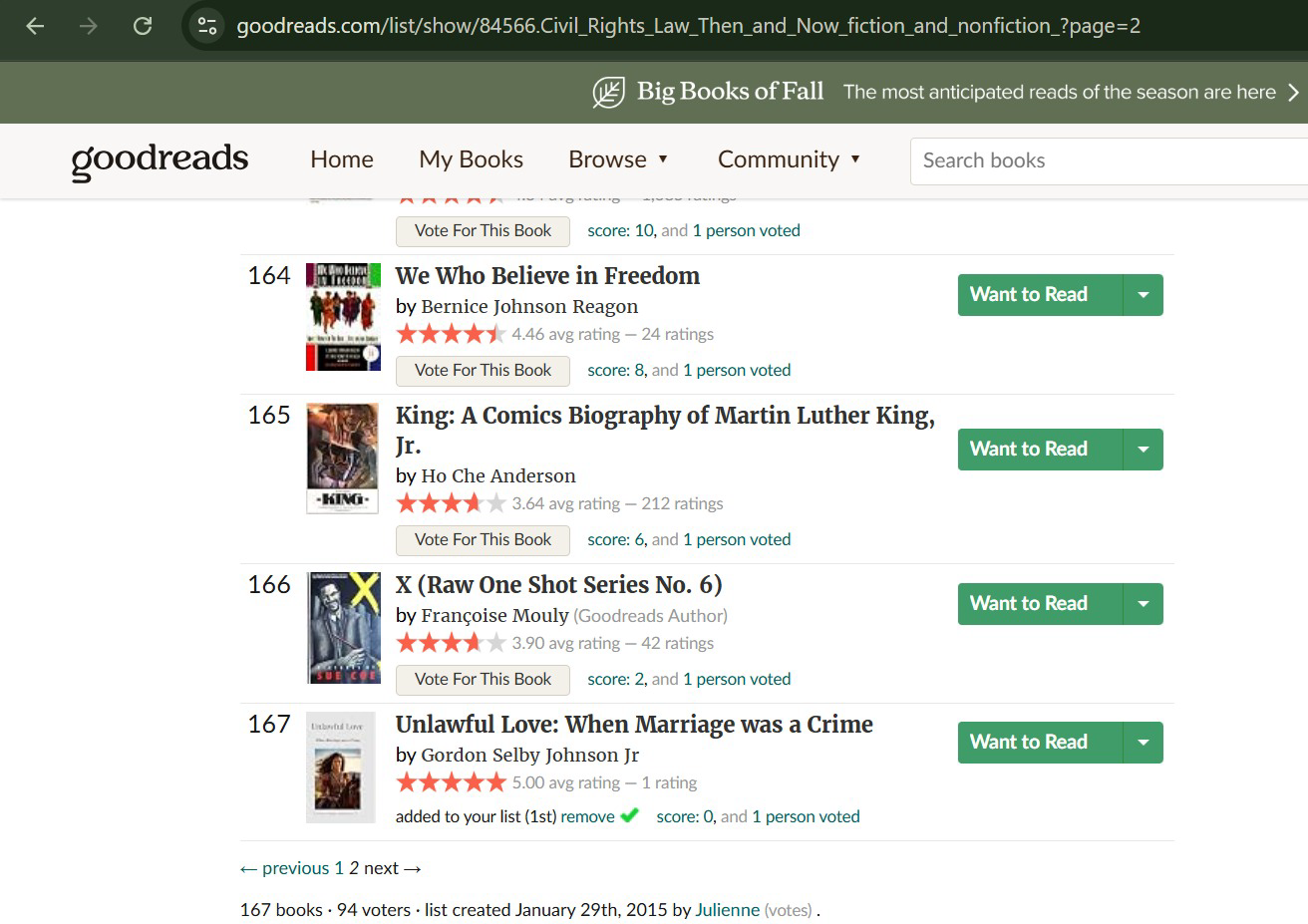View score 2 details link
Image resolution: width=1308 pixels, height=924 pixels.
615,679
